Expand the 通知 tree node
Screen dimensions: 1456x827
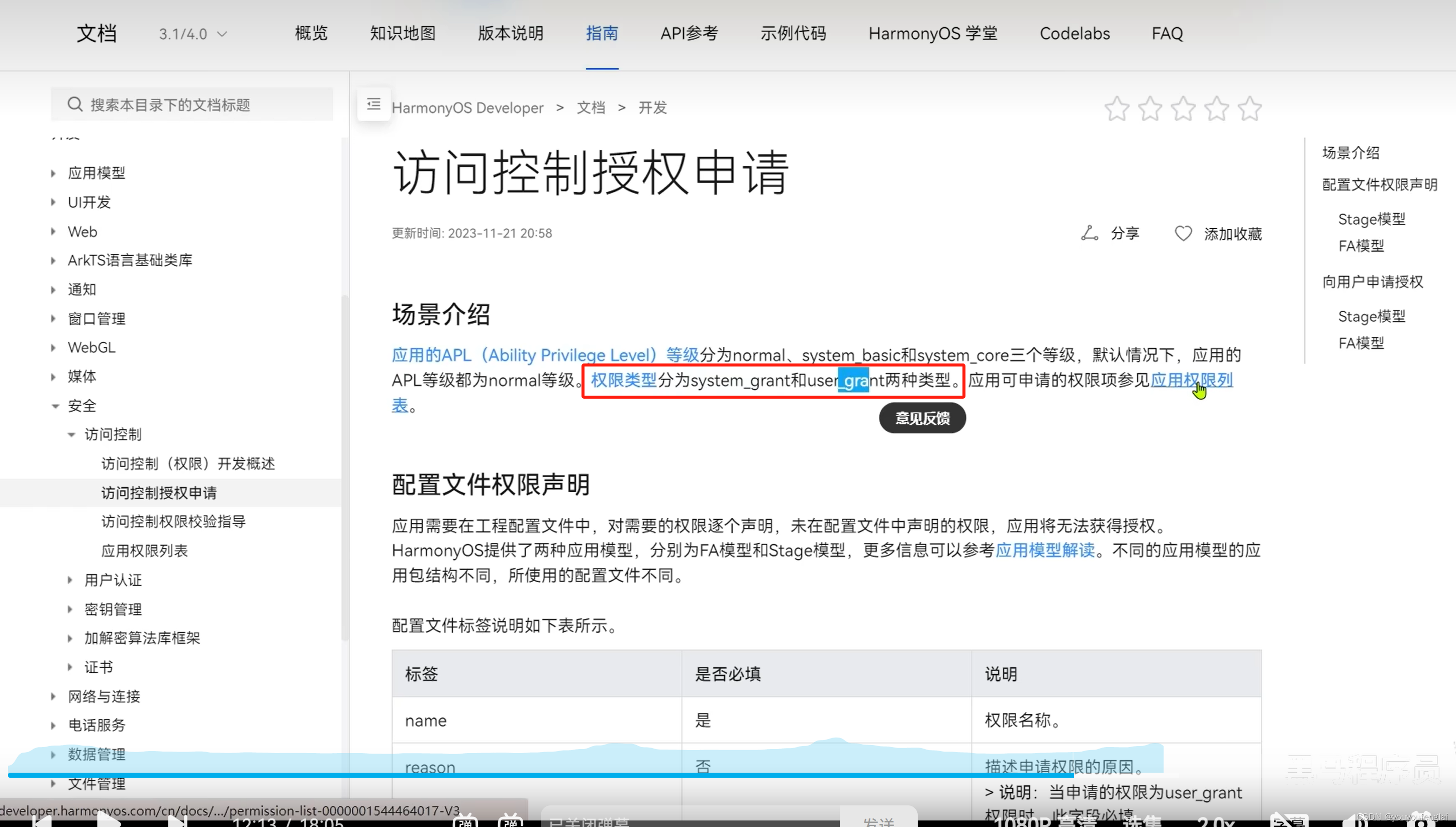tap(53, 289)
